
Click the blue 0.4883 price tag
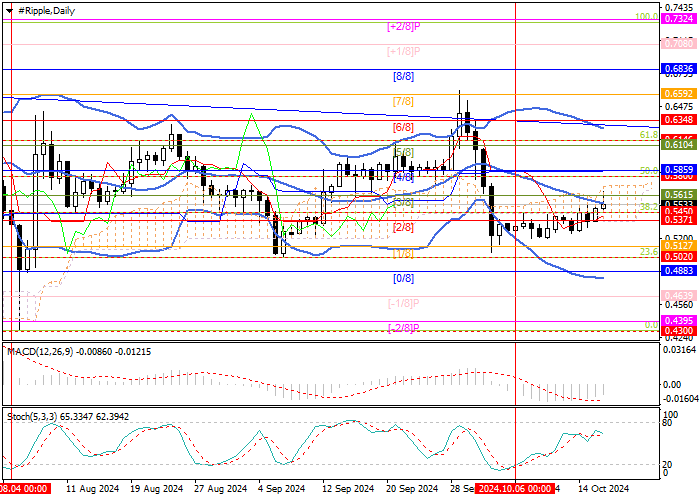coord(679,271)
